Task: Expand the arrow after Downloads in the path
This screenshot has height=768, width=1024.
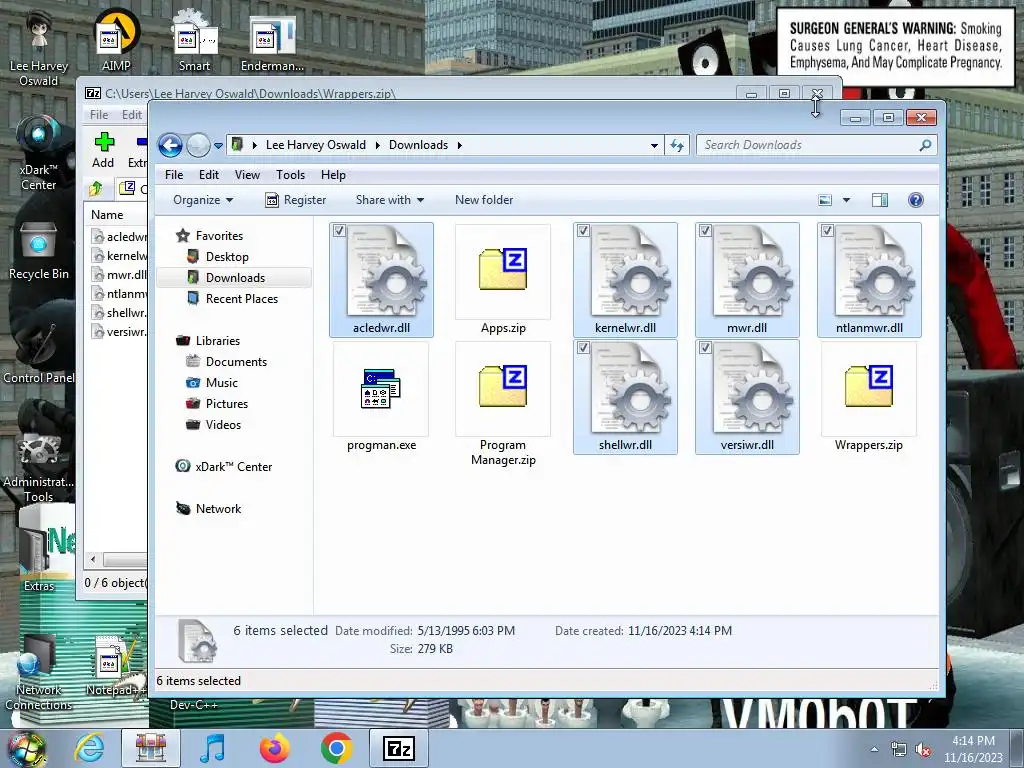Action: (x=460, y=145)
